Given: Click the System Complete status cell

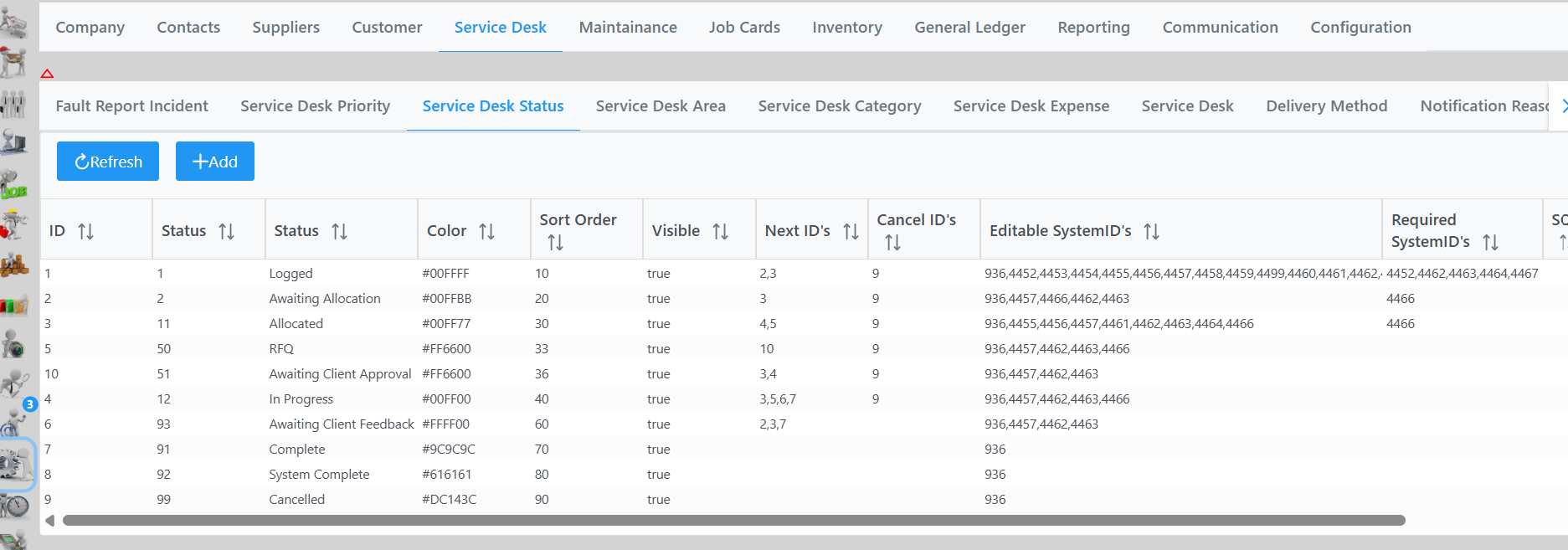Looking at the screenshot, I should point(319,475).
